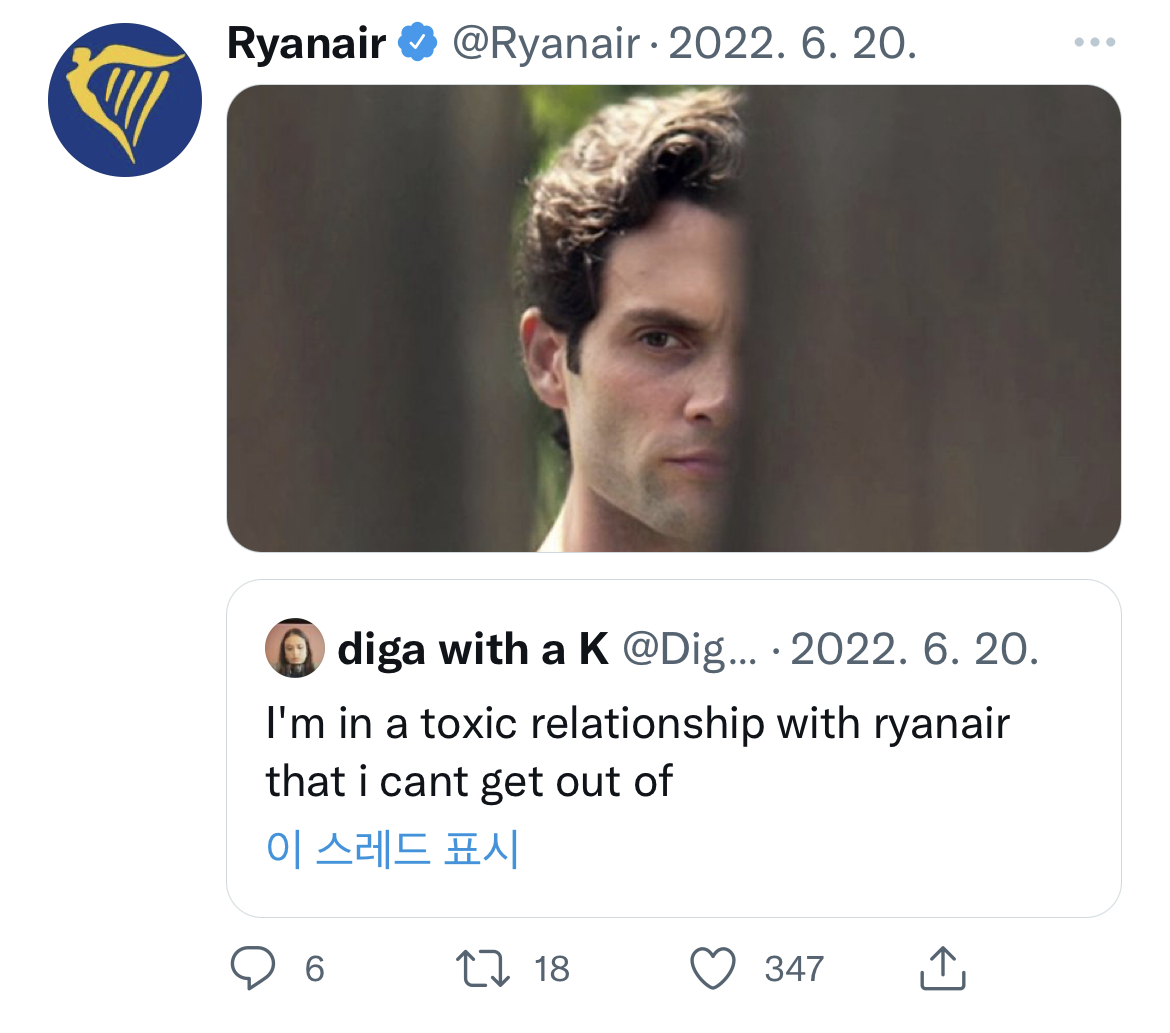Click the reply speech bubble icon
This screenshot has width=1170, height=1033.
(x=253, y=968)
